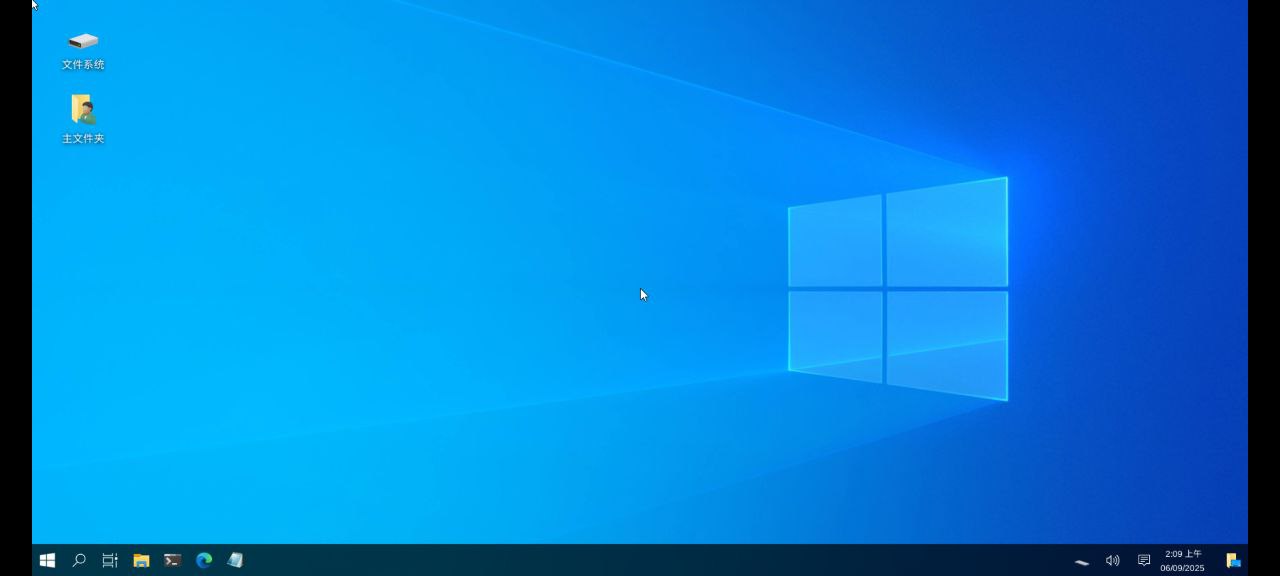Open taskbar search magnifier

point(79,560)
